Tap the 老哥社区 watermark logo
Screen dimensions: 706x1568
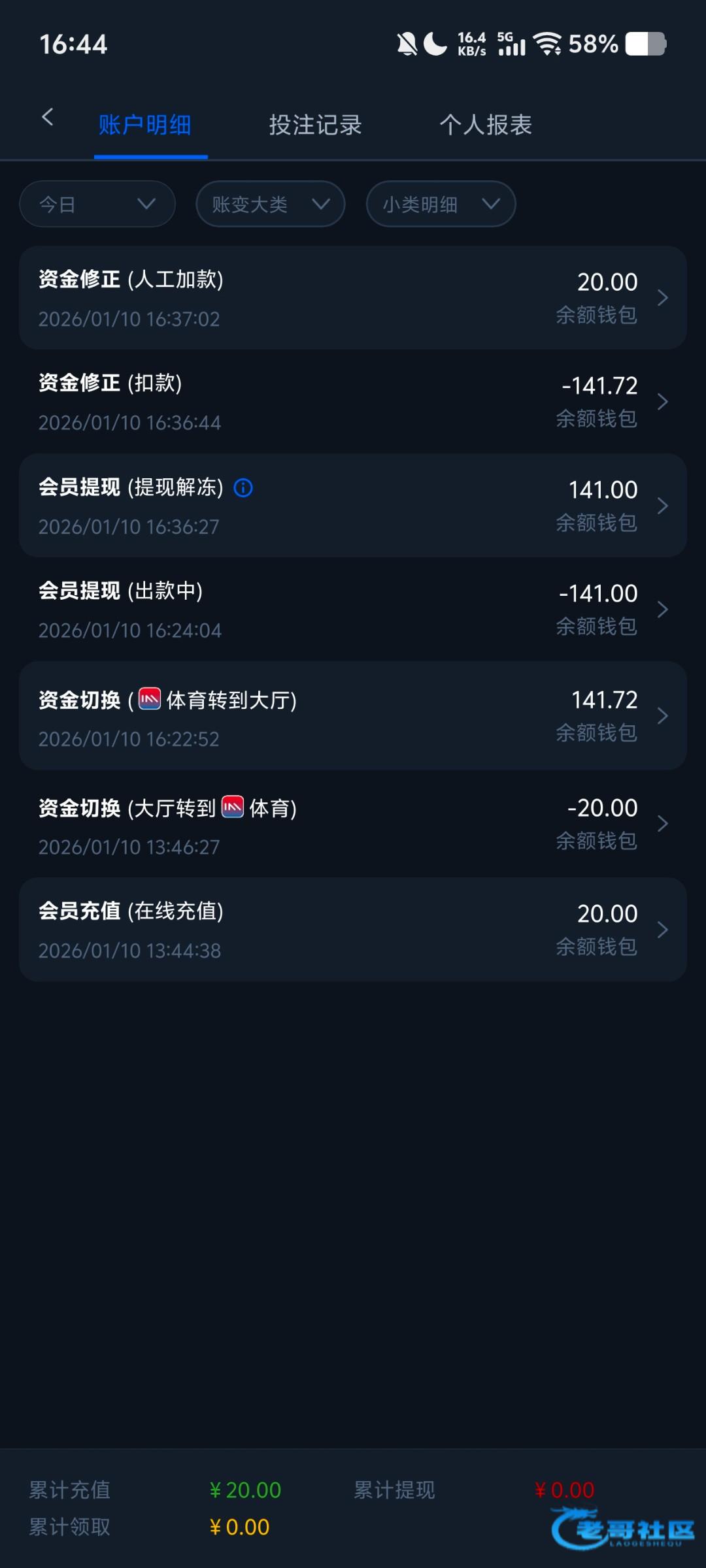click(x=624, y=1529)
